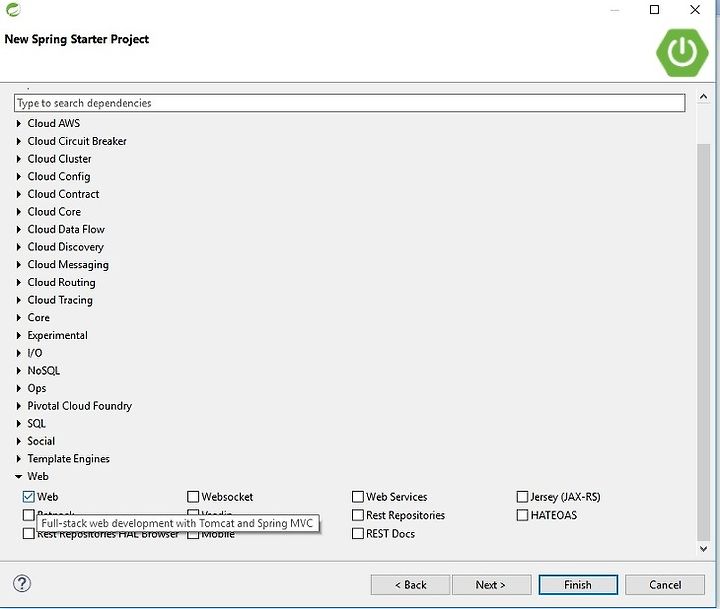720x609 pixels.
Task: Check the Rest Repositories HAL Browser box
Action: click(x=28, y=533)
